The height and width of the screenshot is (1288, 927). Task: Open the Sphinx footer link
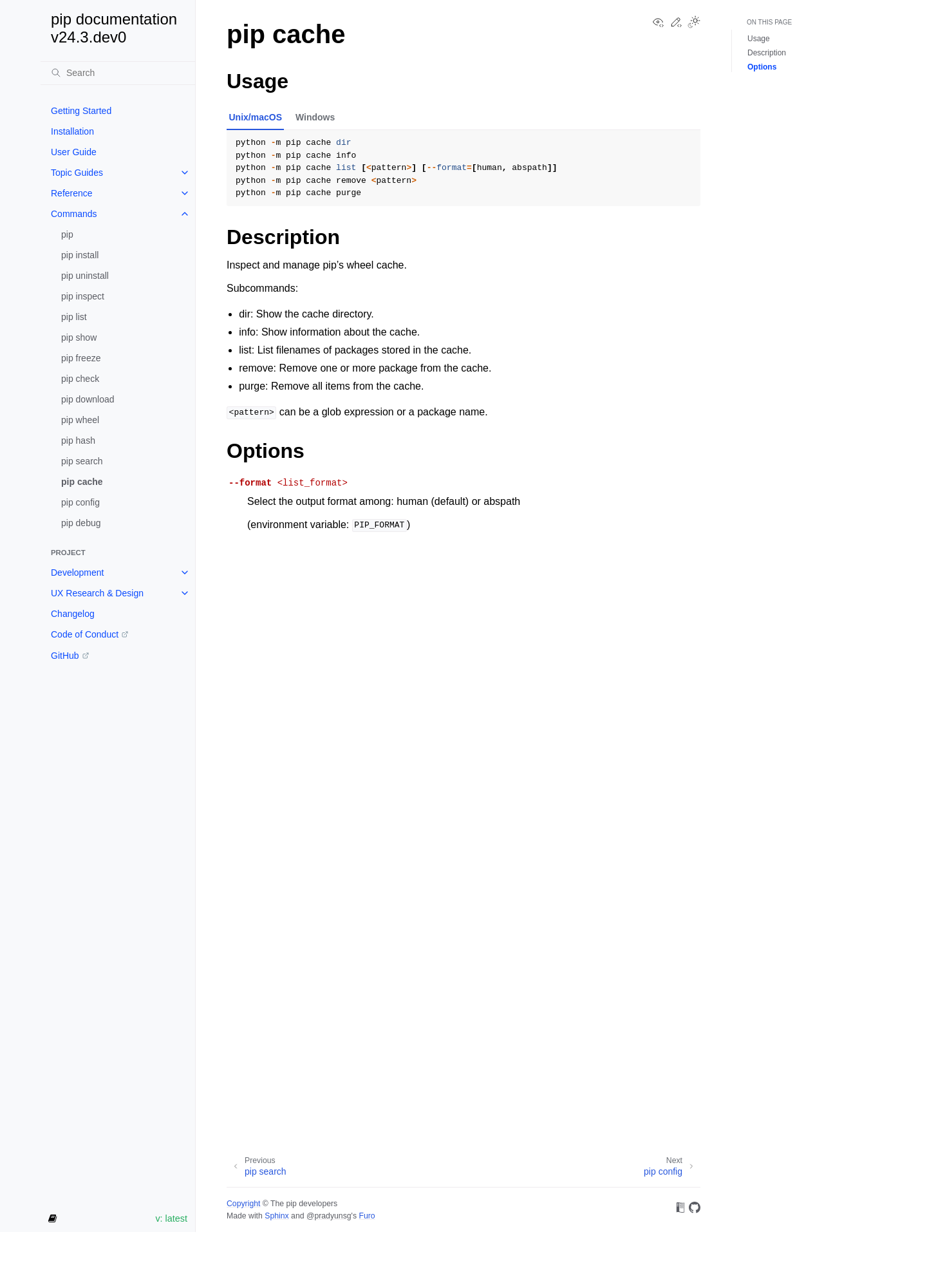[x=277, y=1216]
